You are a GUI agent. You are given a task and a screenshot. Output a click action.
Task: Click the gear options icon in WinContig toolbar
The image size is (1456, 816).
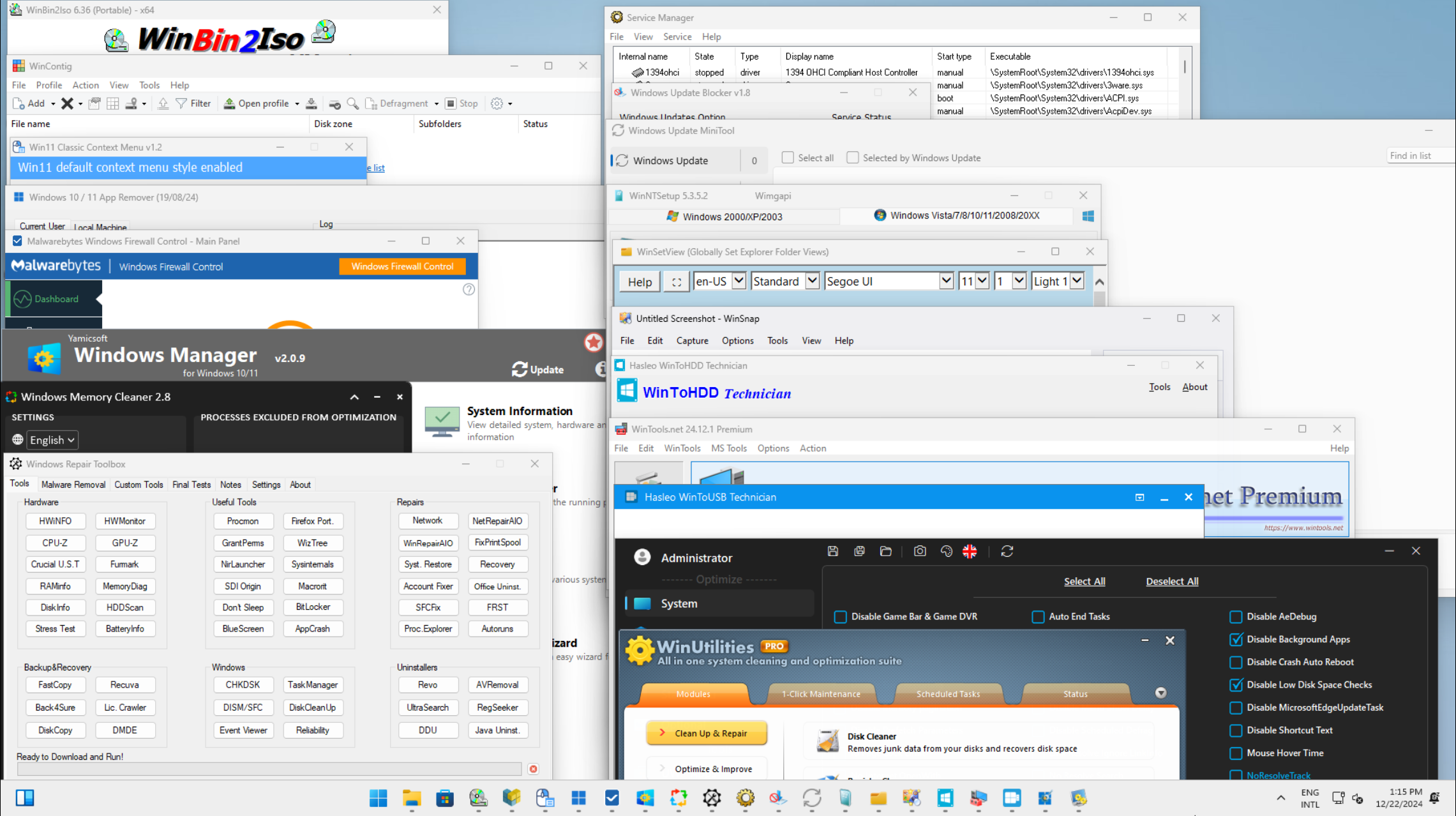pos(497,103)
